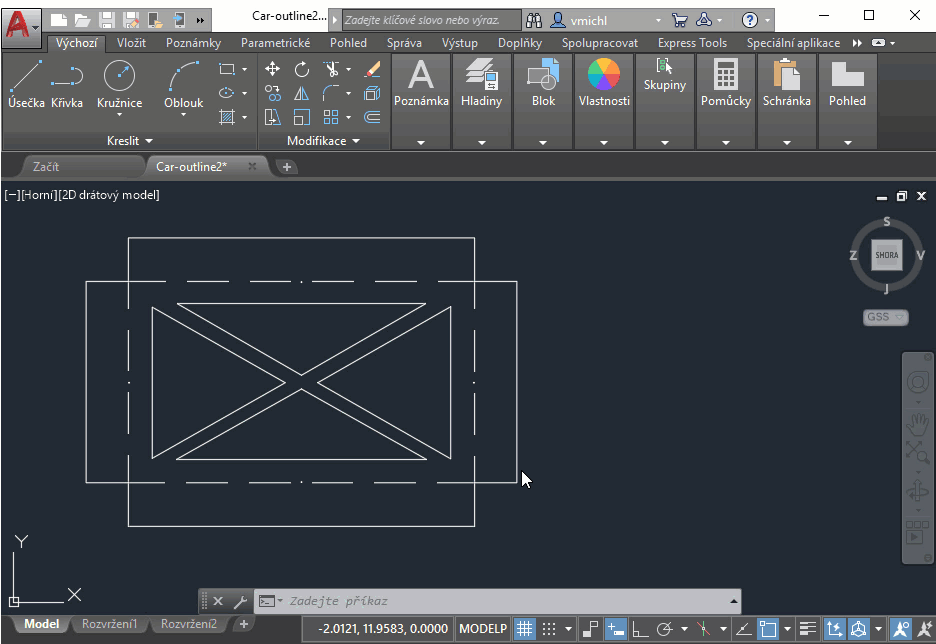Select the Kružnice circle tool

(x=119, y=82)
